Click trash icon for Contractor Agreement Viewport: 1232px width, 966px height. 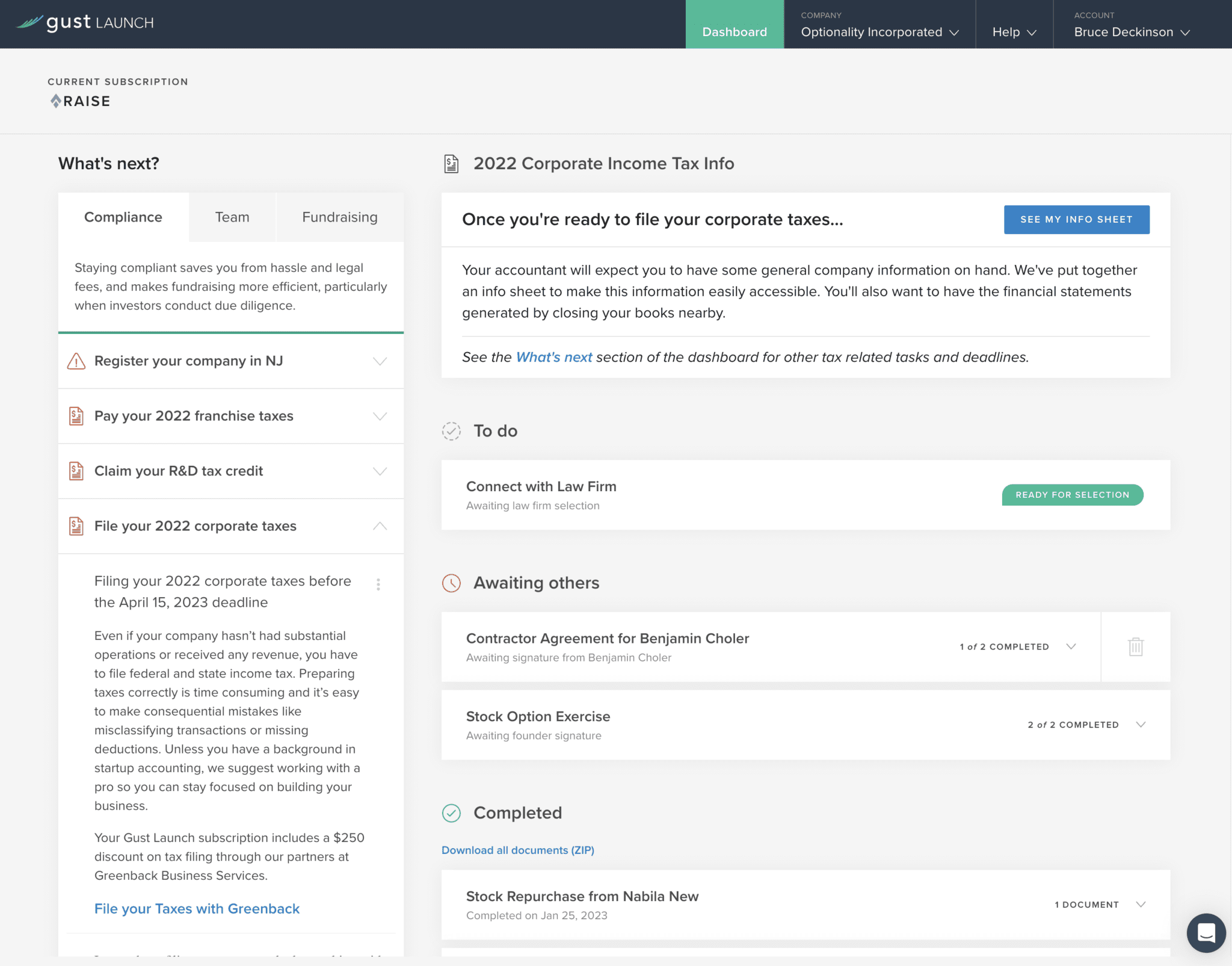point(1135,647)
